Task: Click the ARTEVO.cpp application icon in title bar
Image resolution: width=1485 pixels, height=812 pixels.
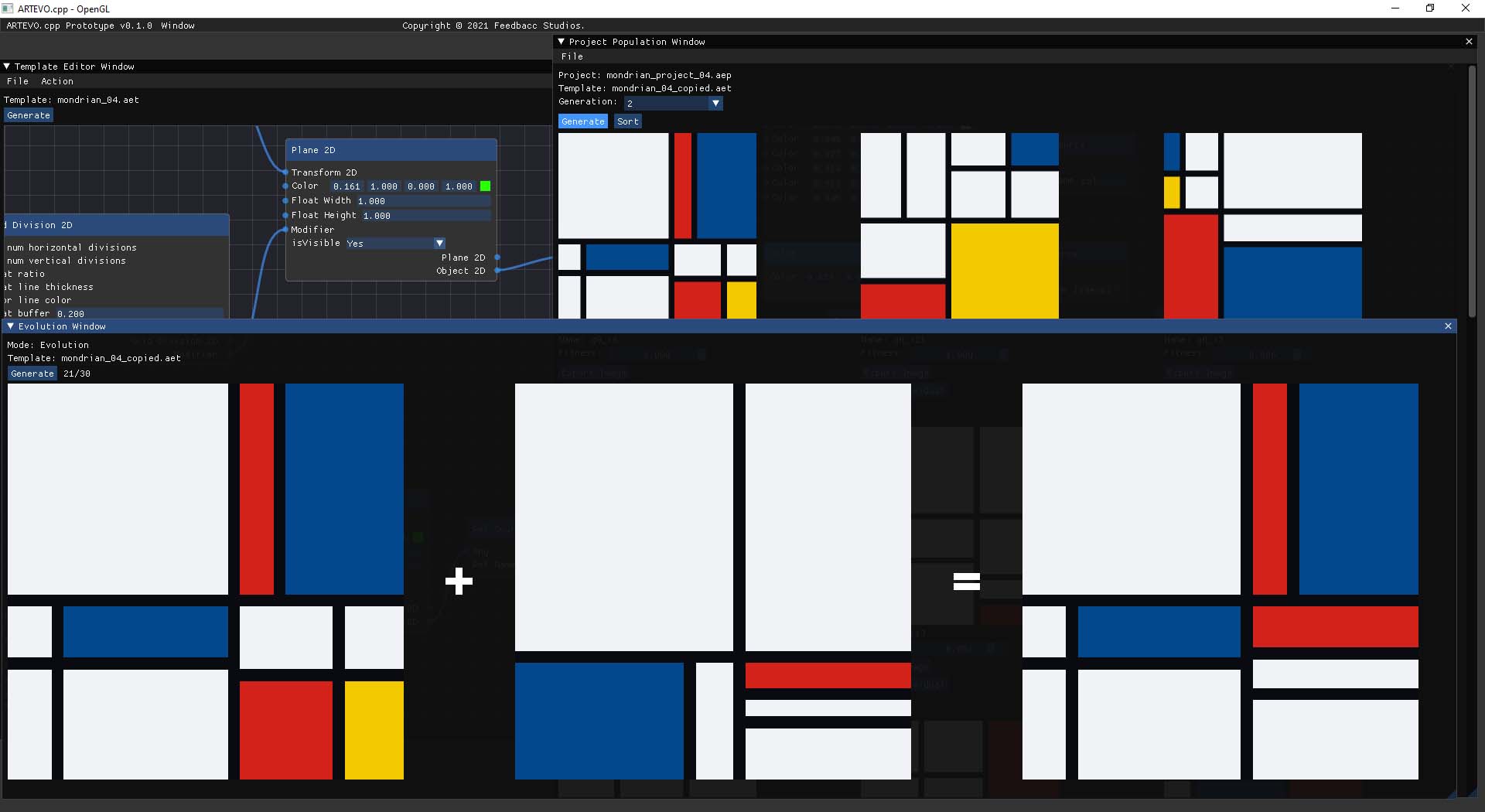Action: pyautogui.click(x=9, y=9)
